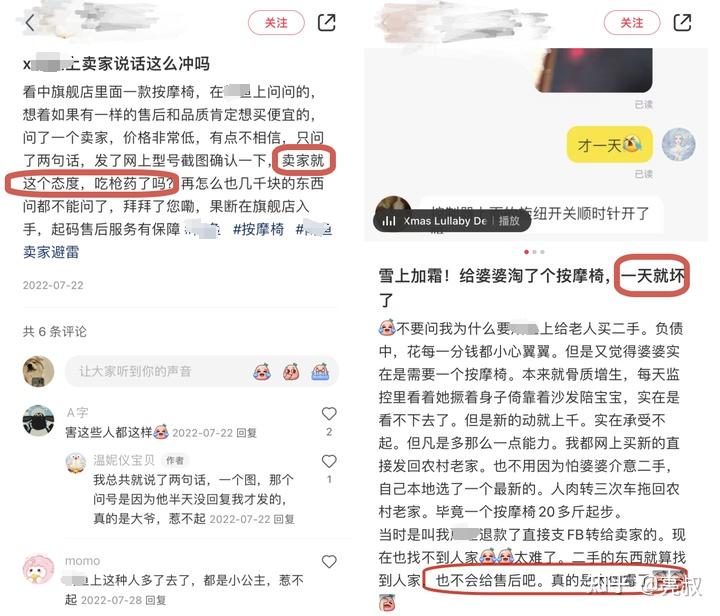This screenshot has height=616, width=720.
Task: Share the left post via share icon
Action: [326, 22]
